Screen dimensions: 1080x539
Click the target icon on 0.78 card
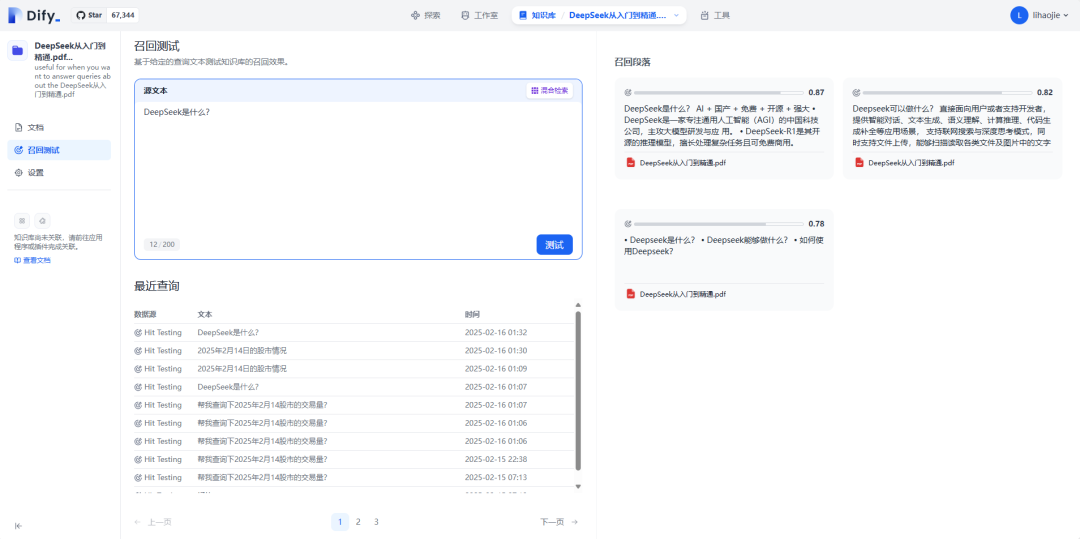tap(627, 224)
